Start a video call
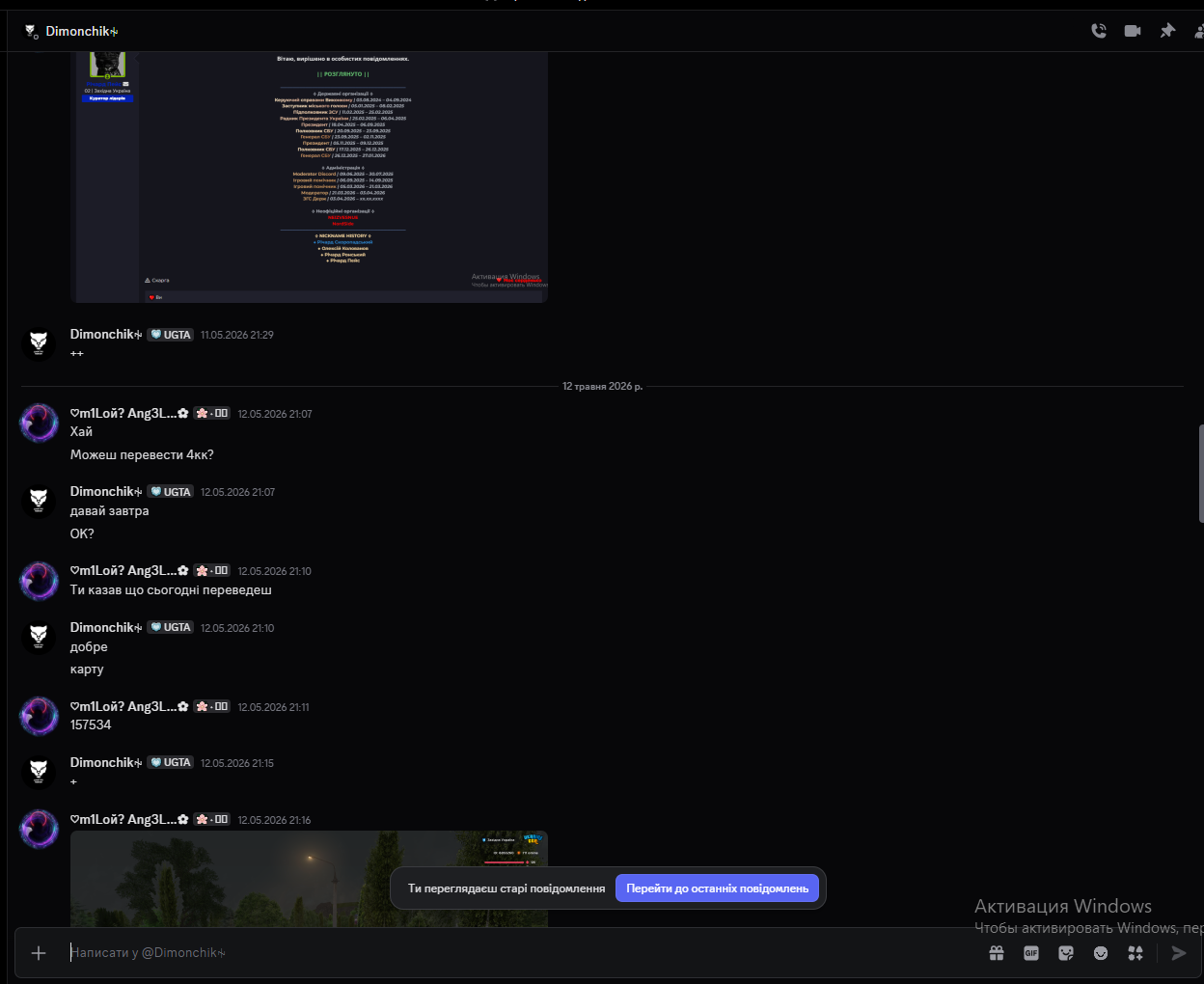This screenshot has width=1204, height=984. pos(1133,31)
